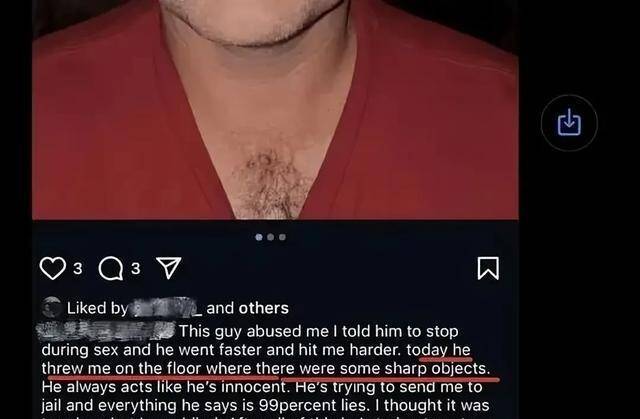Click "Liked by" text to view likes

coord(97,308)
